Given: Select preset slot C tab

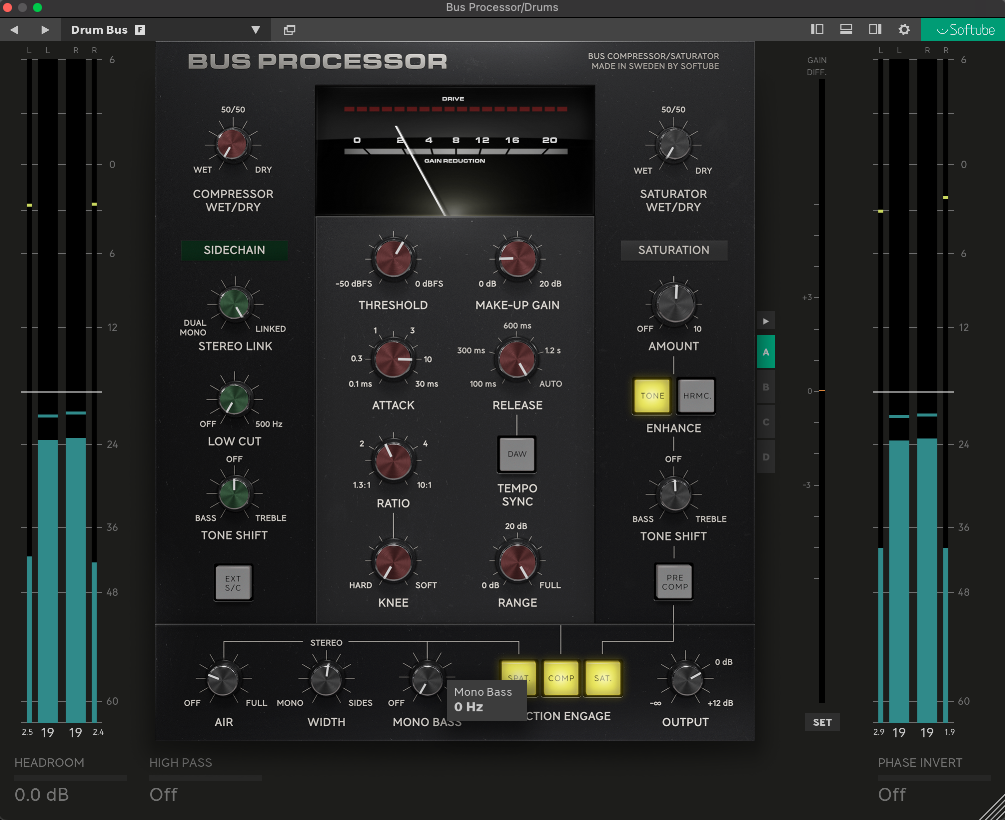Looking at the screenshot, I should pos(766,422).
